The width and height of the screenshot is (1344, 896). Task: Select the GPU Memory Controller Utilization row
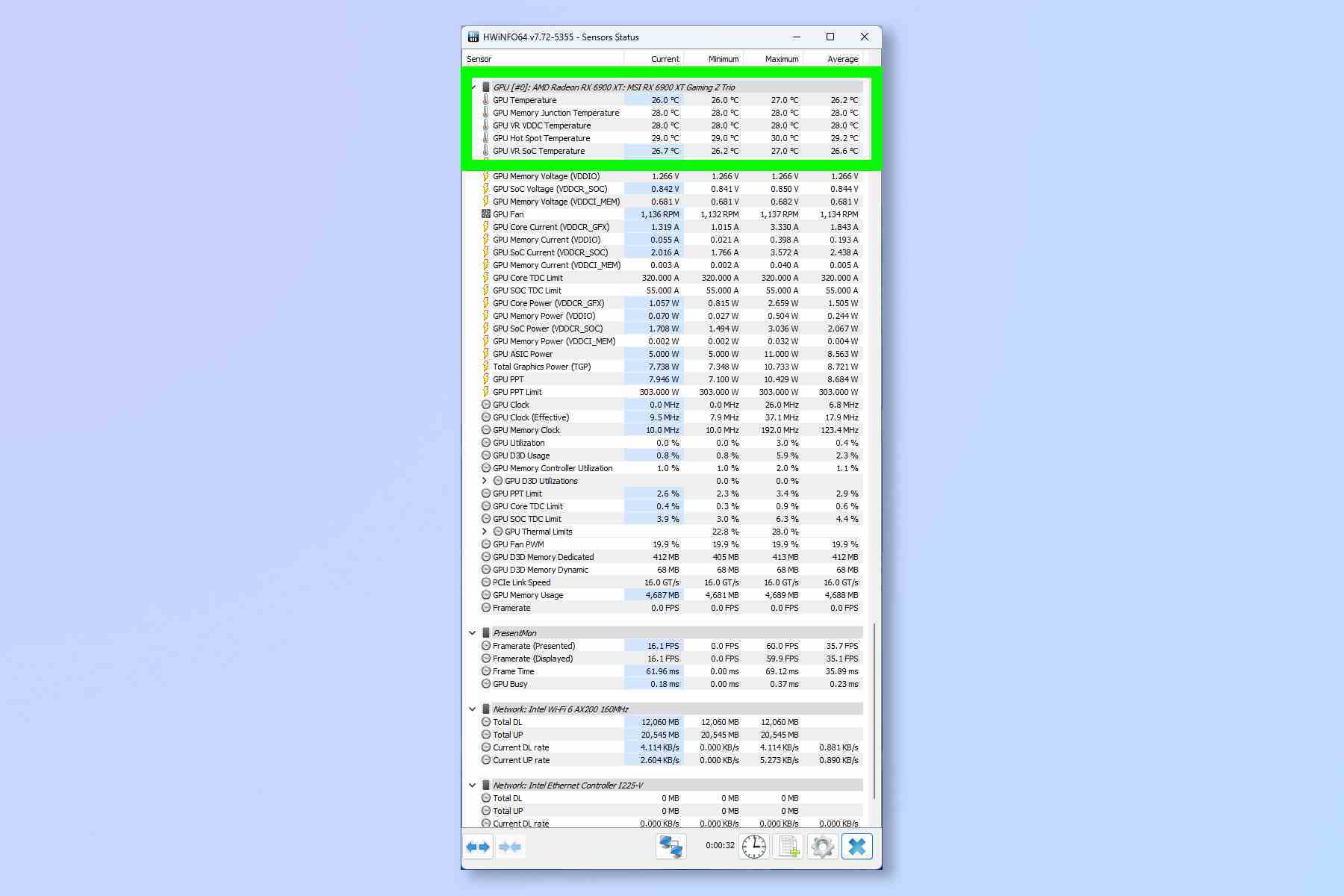click(671, 468)
